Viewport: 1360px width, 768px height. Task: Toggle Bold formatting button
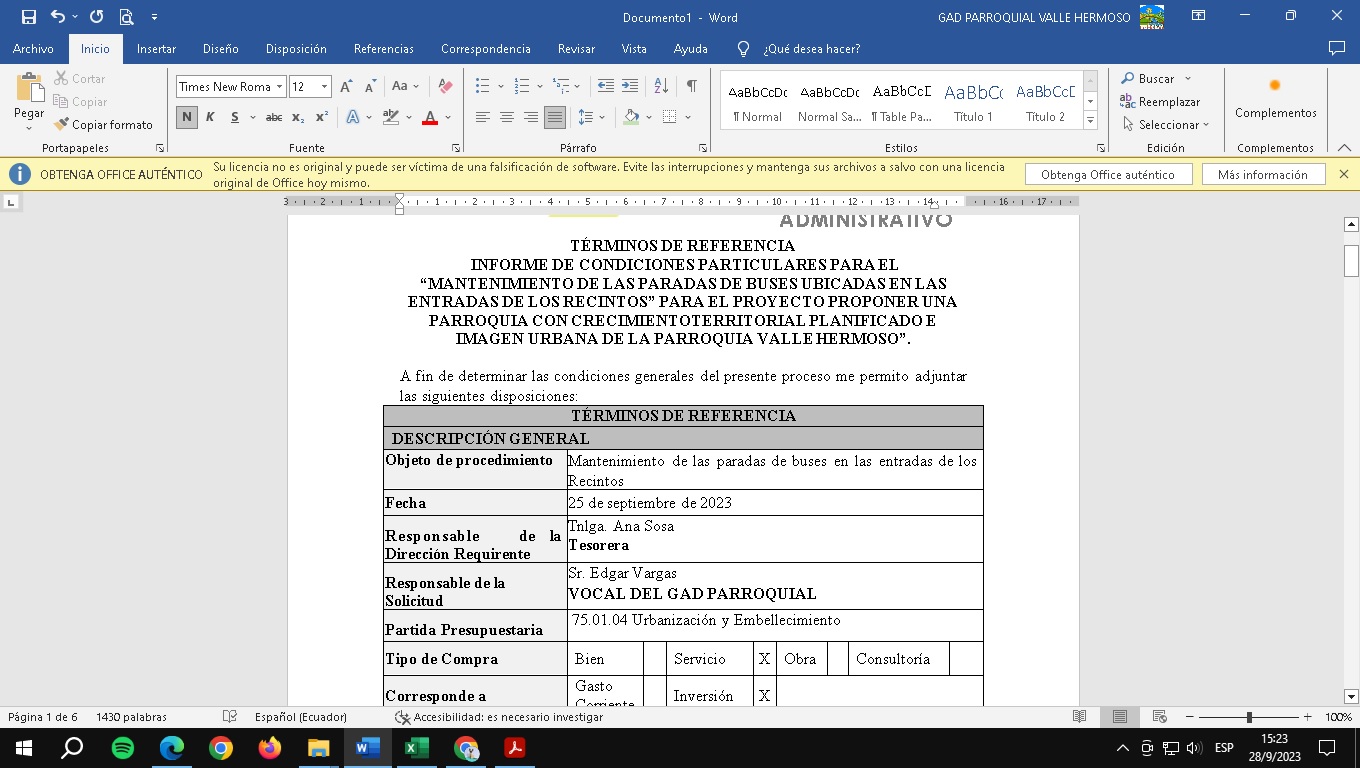(x=187, y=117)
